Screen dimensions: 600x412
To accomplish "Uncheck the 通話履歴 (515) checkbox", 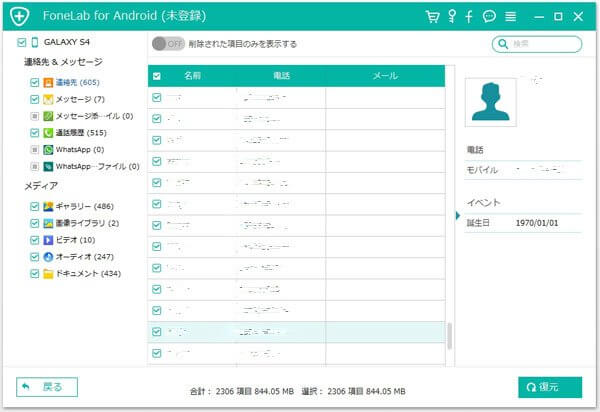I will tap(34, 133).
